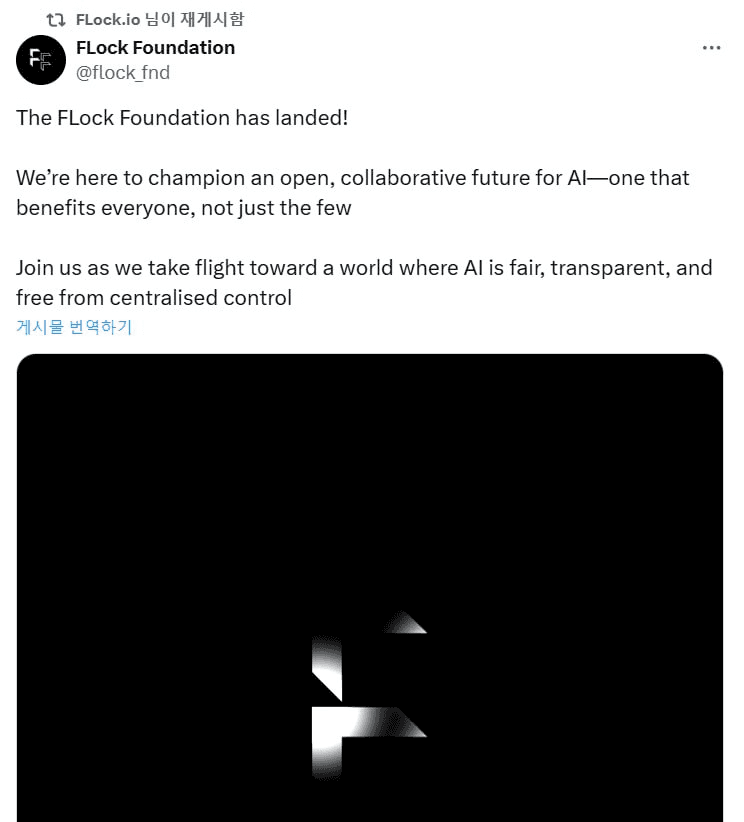Open the embedded black video thumbnail
The height and width of the screenshot is (822, 744).
tap(369, 500)
